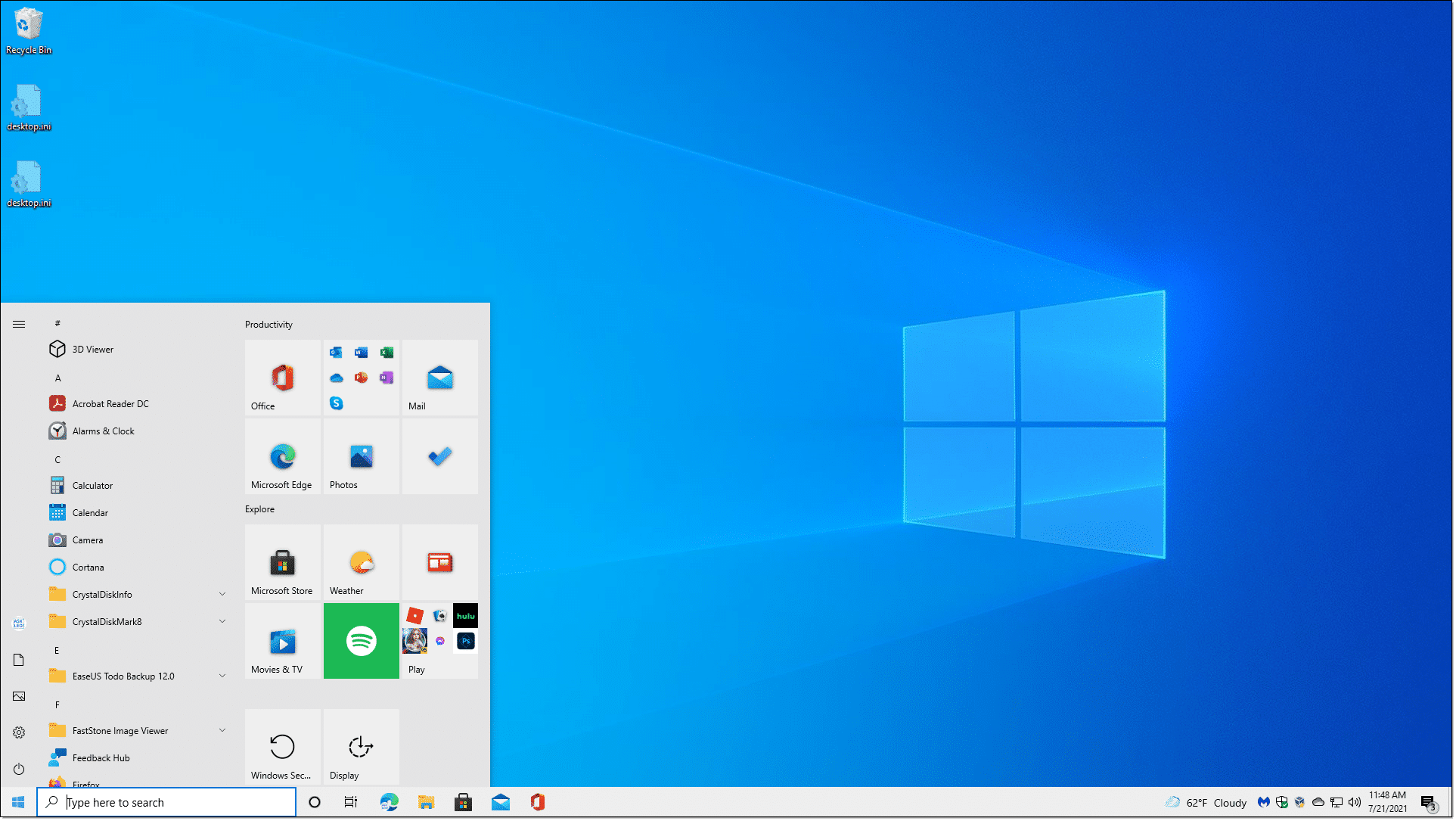The width and height of the screenshot is (1456, 821).
Task: Open the Windows Security tile
Action: (283, 747)
